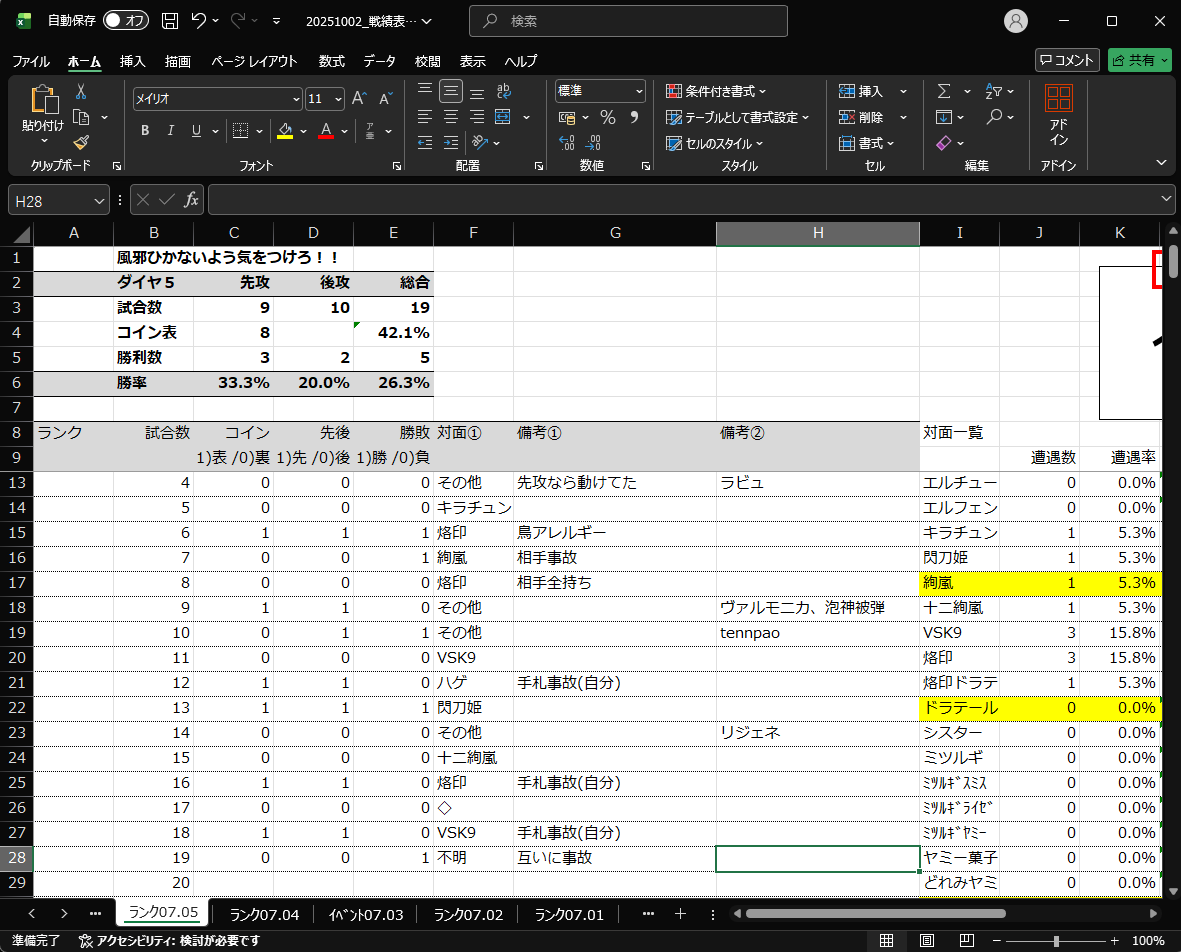The width and height of the screenshot is (1181, 952).
Task: Click AutoSum sigma icon
Action: (x=944, y=91)
